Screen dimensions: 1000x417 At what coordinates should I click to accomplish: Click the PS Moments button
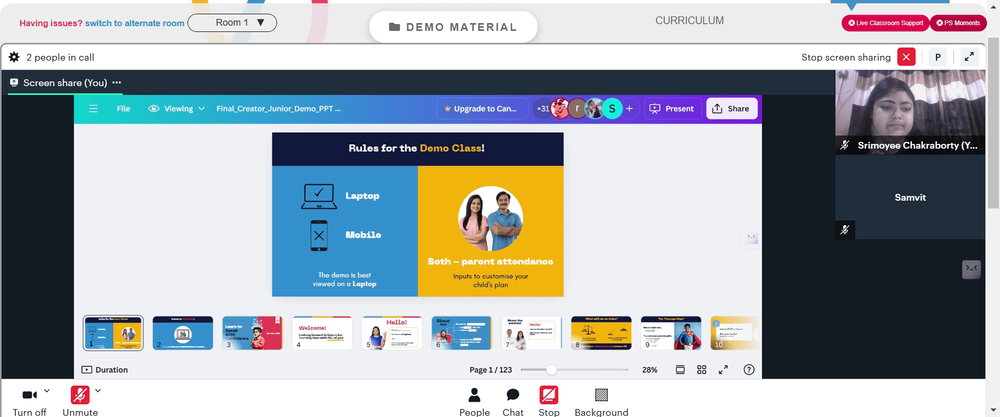pos(958,23)
